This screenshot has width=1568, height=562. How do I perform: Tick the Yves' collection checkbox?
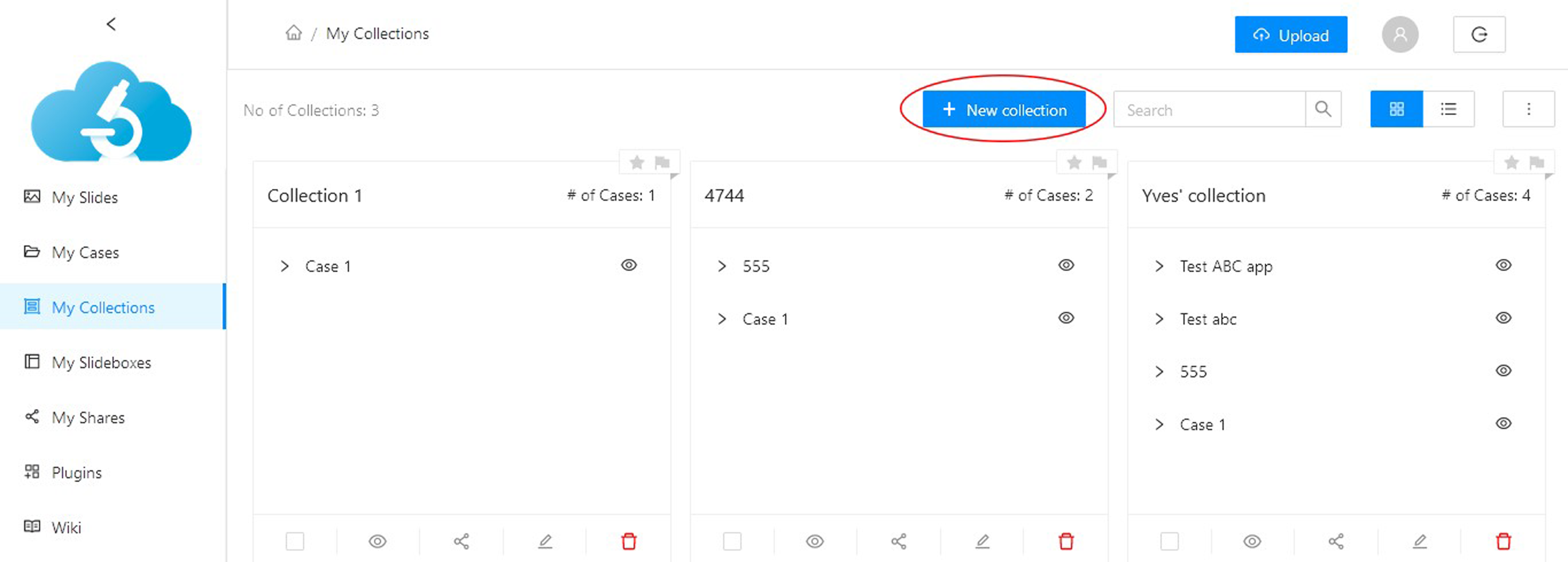tap(1169, 541)
